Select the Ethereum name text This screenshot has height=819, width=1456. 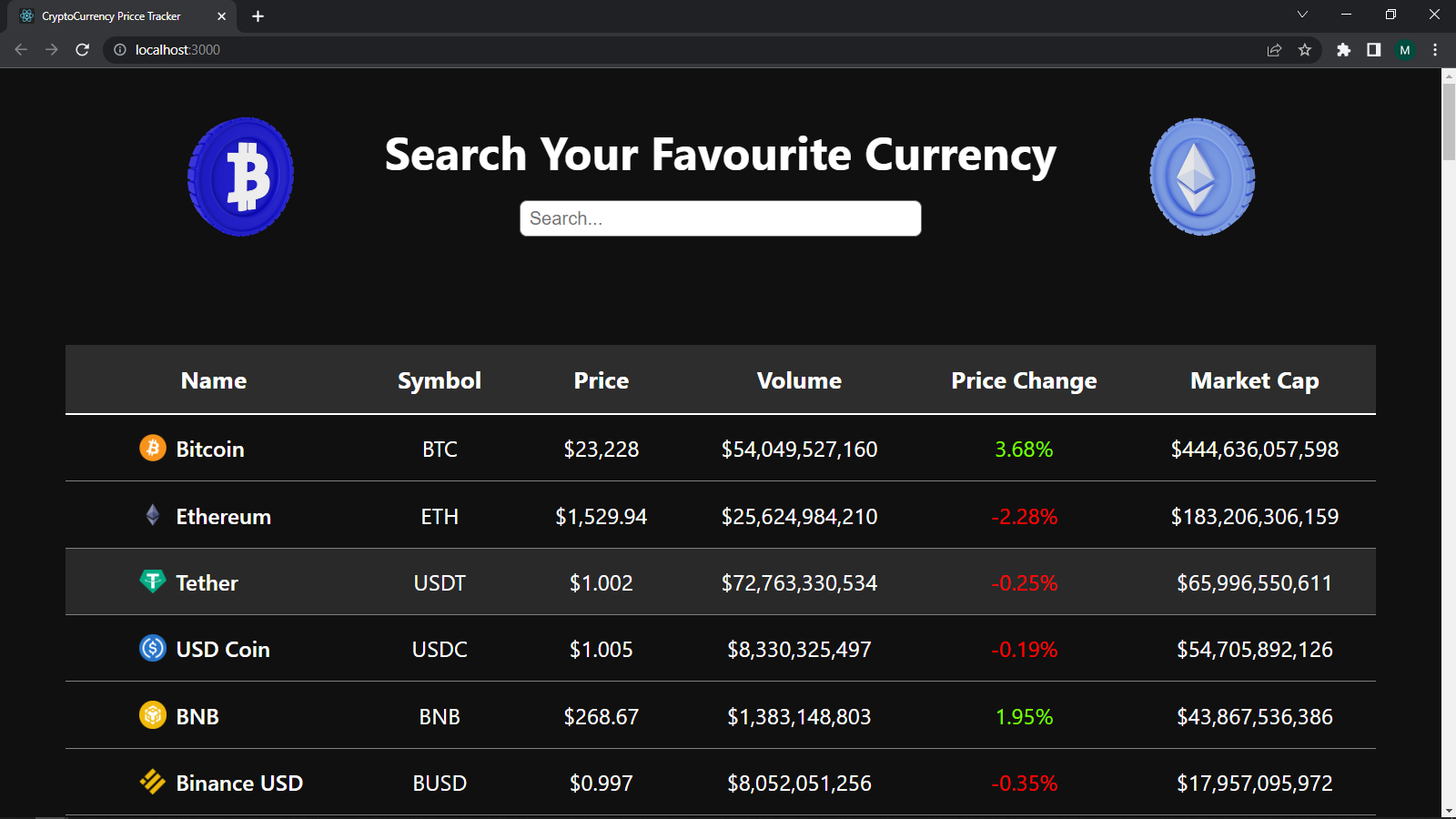click(x=224, y=517)
